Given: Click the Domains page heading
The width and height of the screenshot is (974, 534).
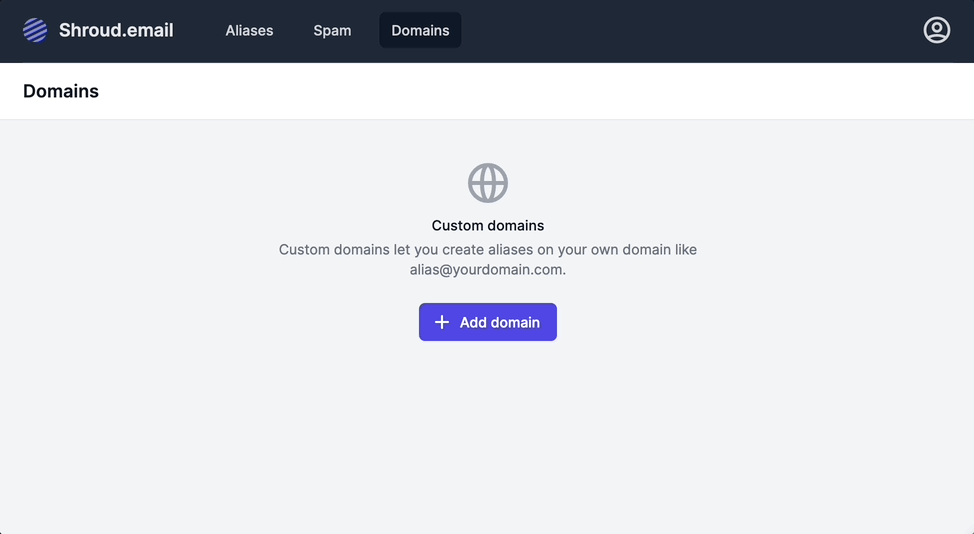Looking at the screenshot, I should pyautogui.click(x=61, y=91).
